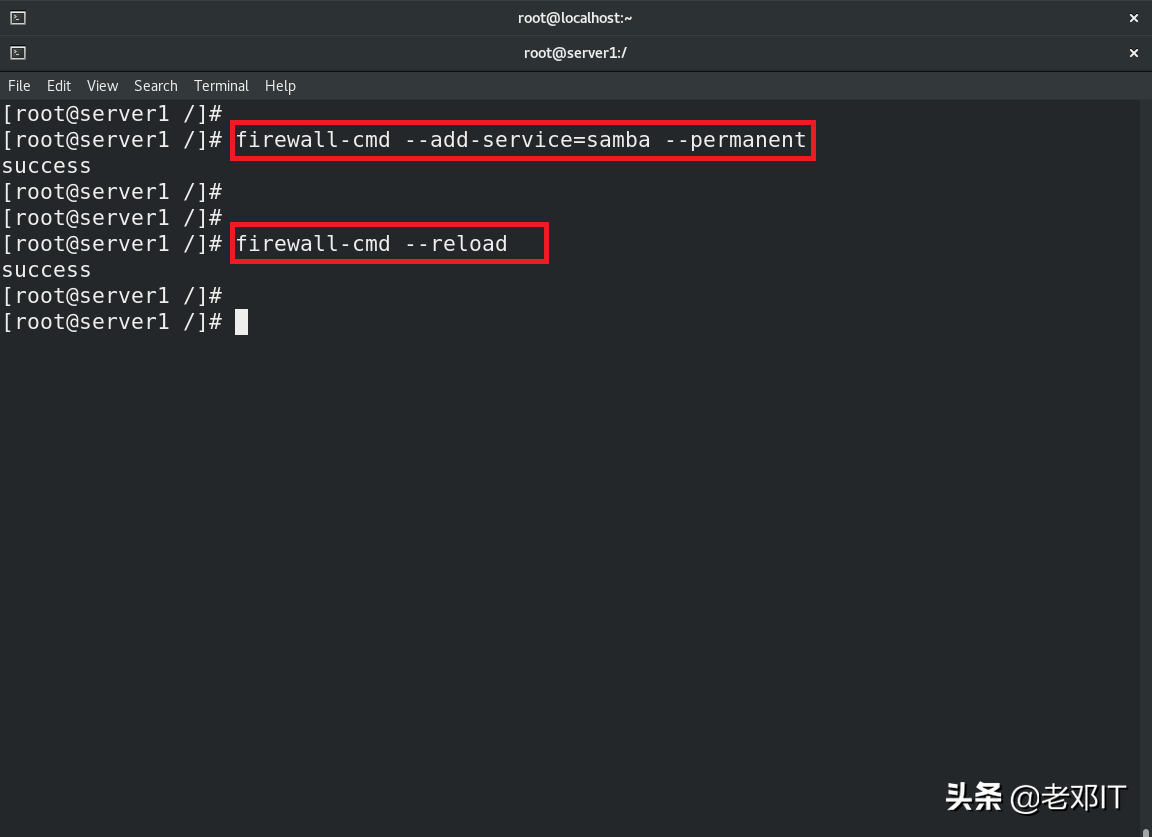Click the vertical scrollbar of the terminal
Viewport: 1152px width, 837px height.
1147,468
